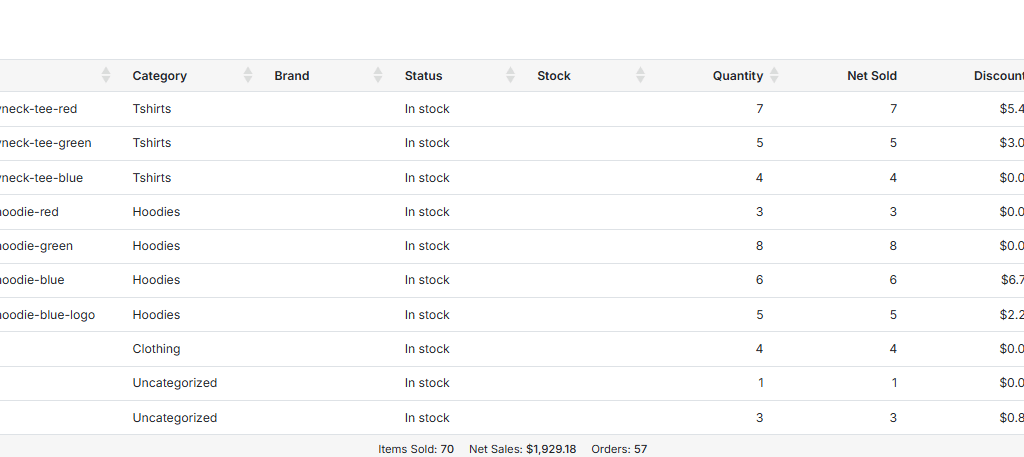The width and height of the screenshot is (1024, 457).
Task: Click the Status column header label
Action: (x=423, y=76)
